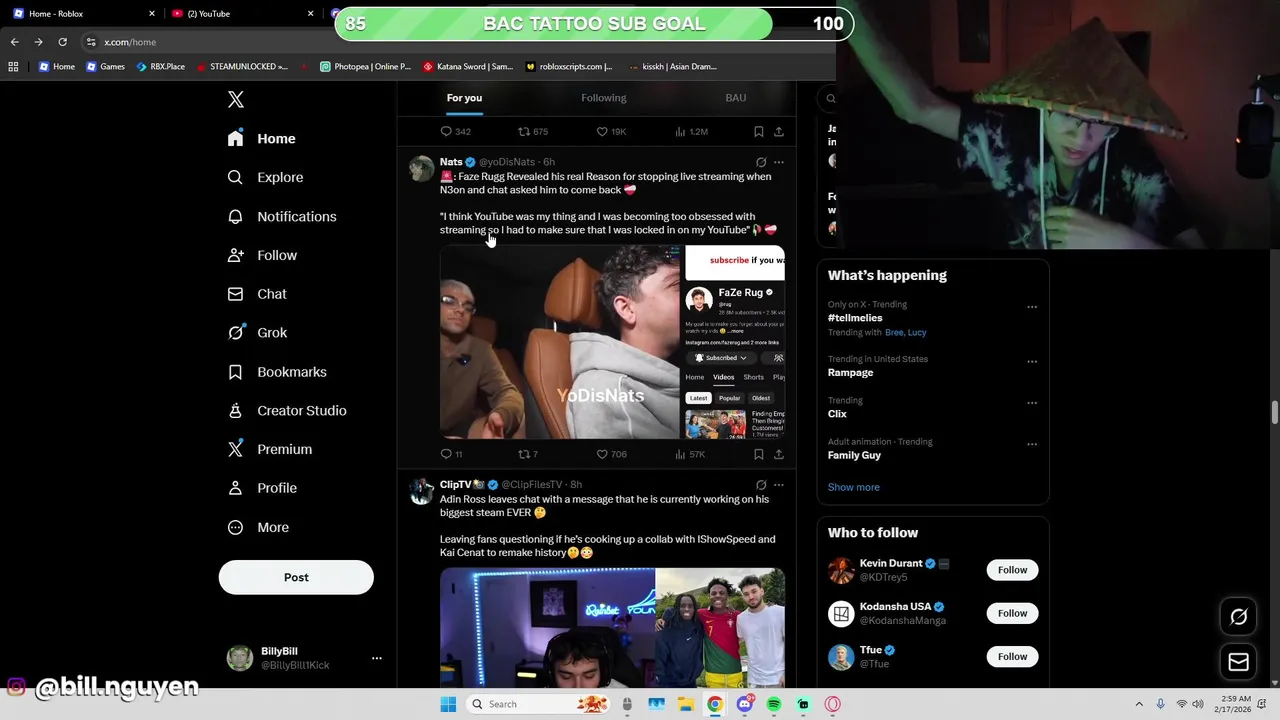Open floating messages envelope button
Image resolution: width=1280 pixels, height=720 pixels.
tap(1238, 662)
